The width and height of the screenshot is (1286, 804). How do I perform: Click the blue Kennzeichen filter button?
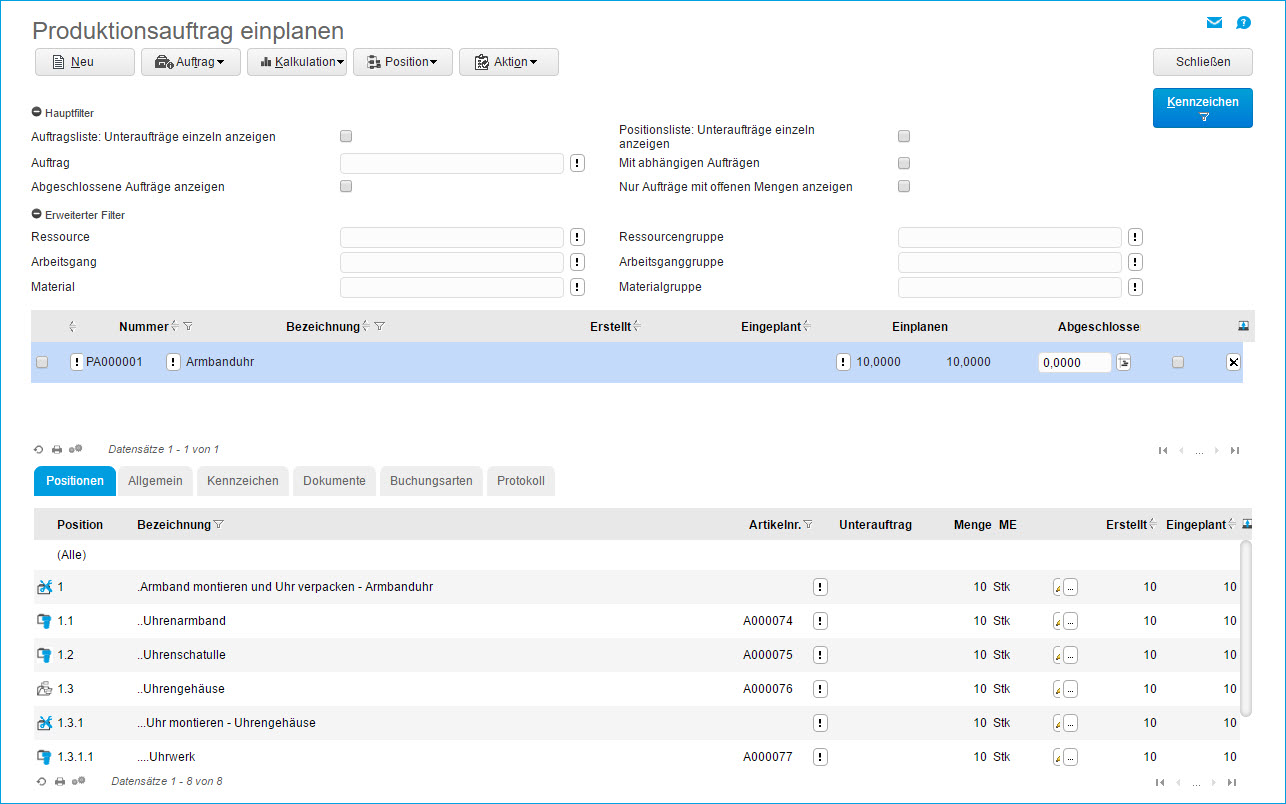point(1202,108)
